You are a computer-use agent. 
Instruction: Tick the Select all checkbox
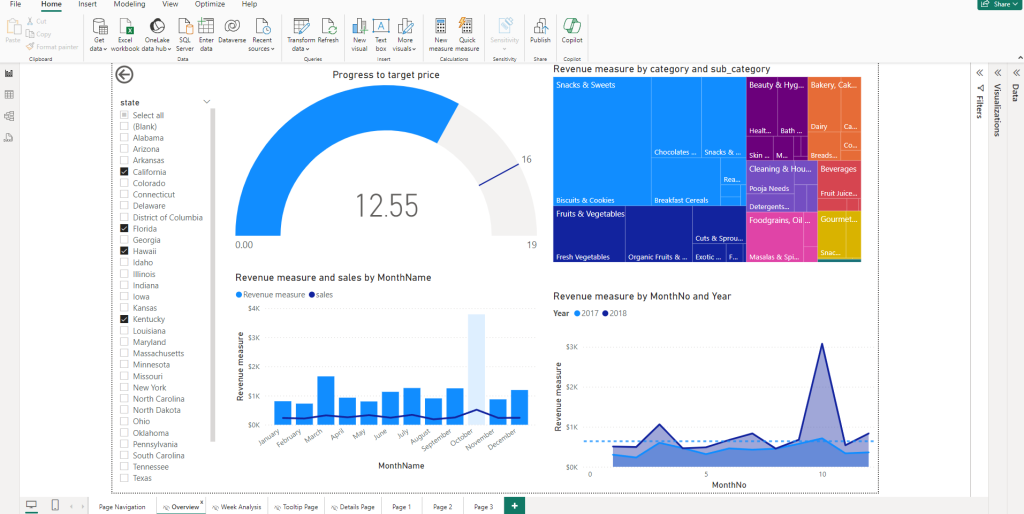pyautogui.click(x=124, y=115)
